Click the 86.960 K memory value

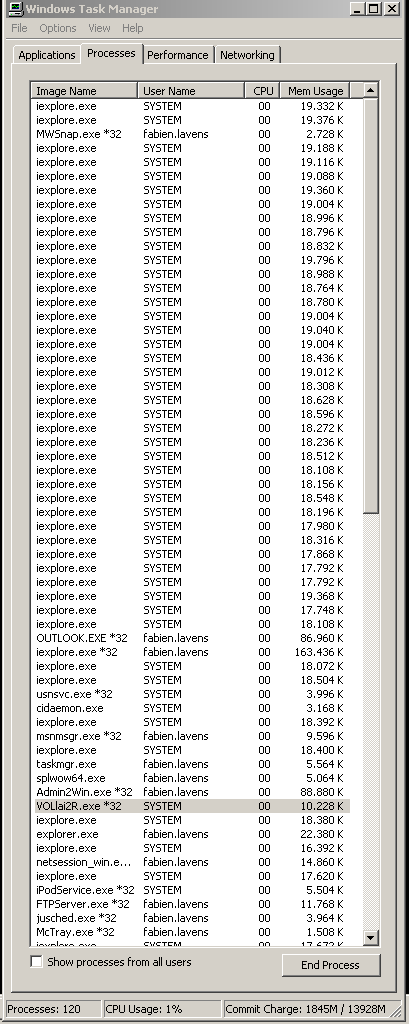point(321,638)
